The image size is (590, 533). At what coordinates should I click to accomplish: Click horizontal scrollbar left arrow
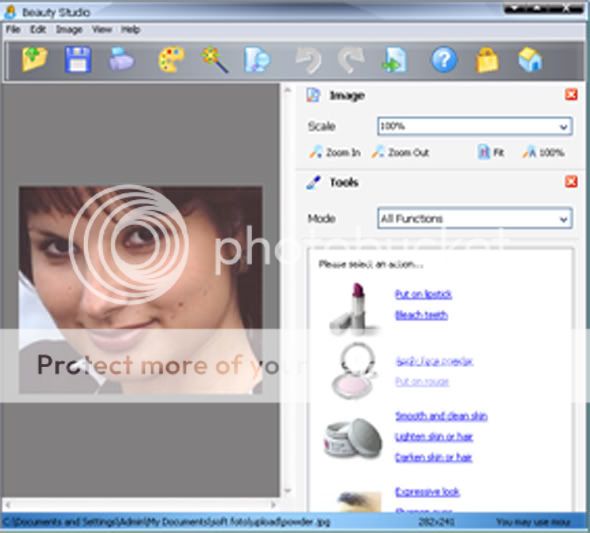[x=8, y=504]
